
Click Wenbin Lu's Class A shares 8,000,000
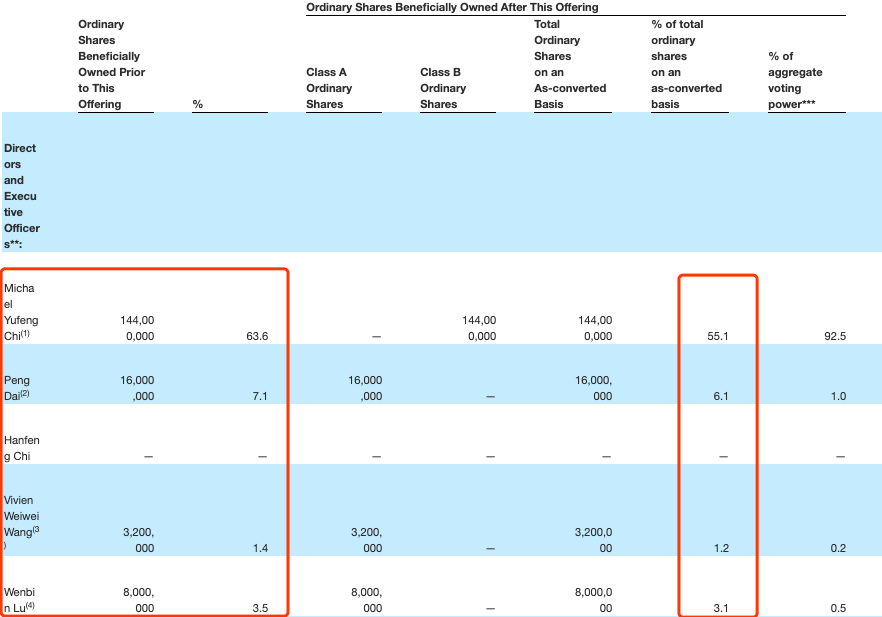pos(366,600)
